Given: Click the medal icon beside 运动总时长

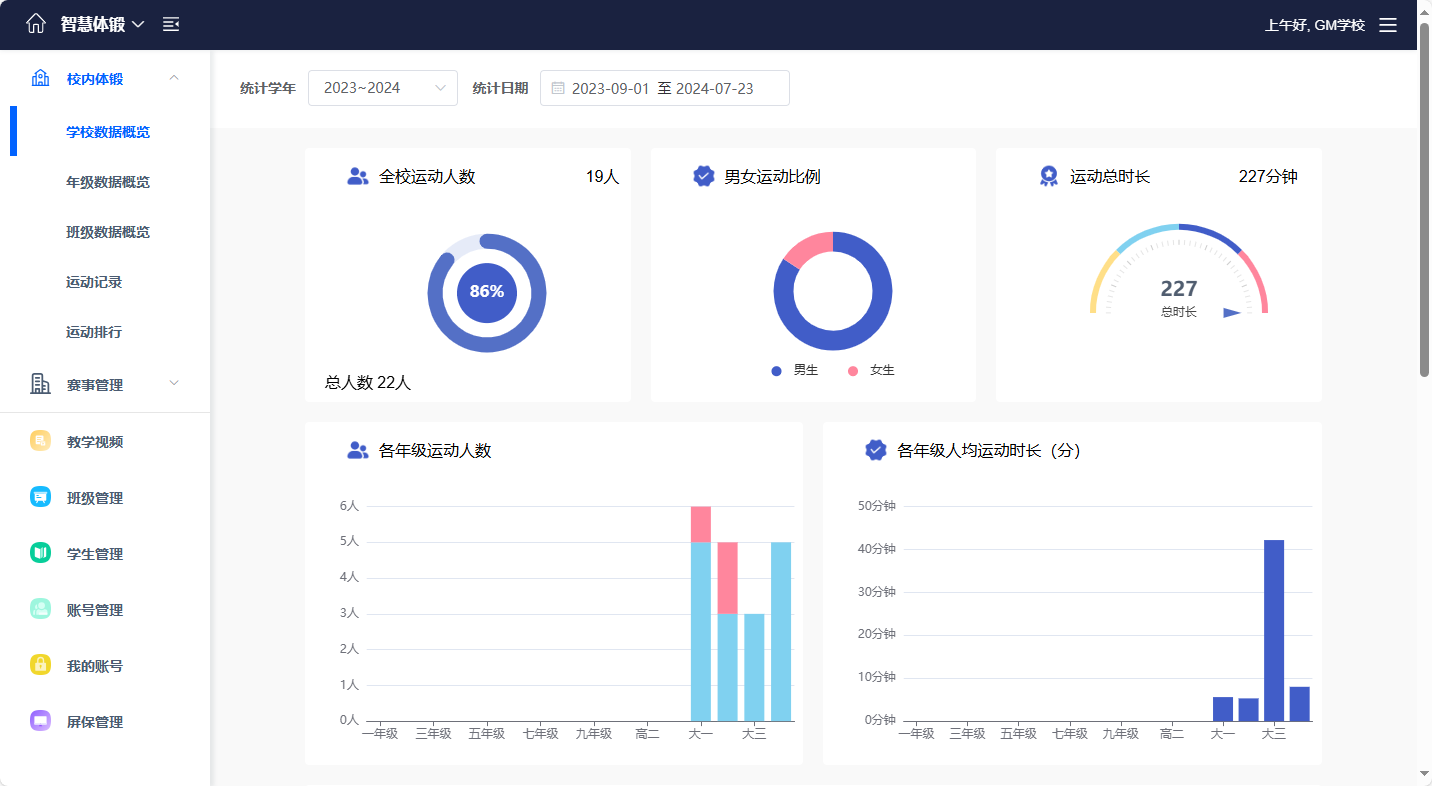Looking at the screenshot, I should (x=1048, y=176).
